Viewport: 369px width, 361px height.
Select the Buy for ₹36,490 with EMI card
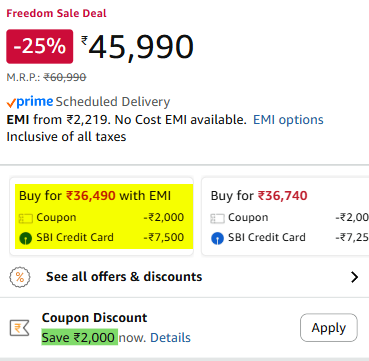(101, 216)
